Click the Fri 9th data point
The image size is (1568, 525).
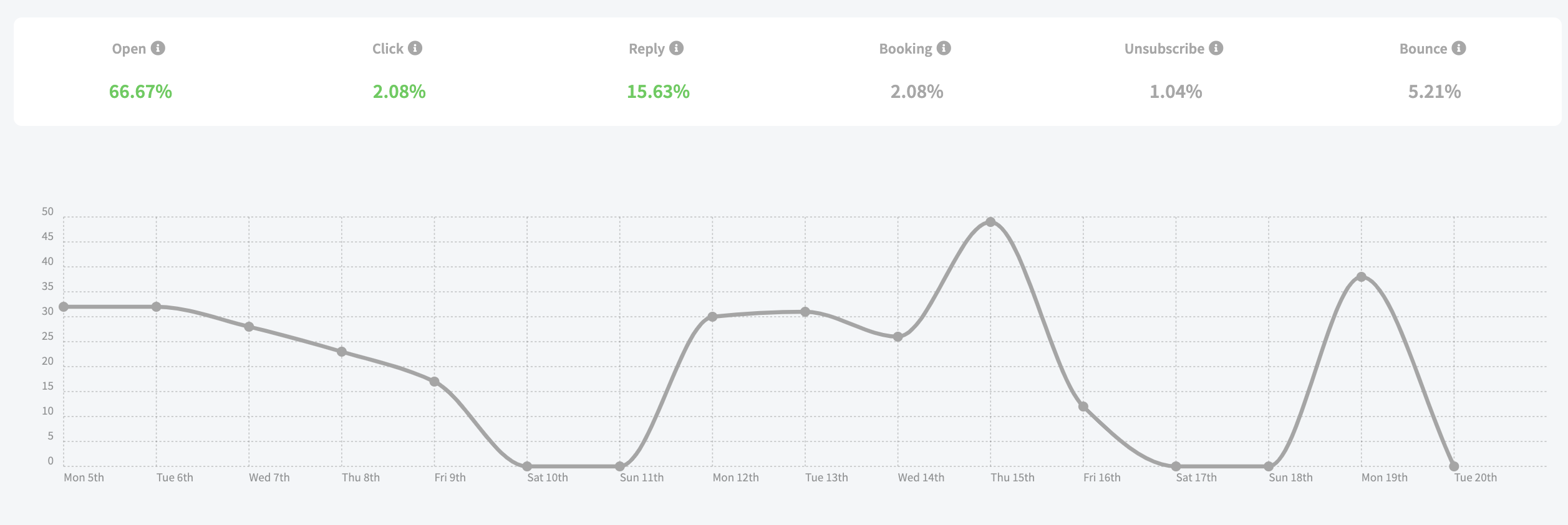pyautogui.click(x=434, y=382)
